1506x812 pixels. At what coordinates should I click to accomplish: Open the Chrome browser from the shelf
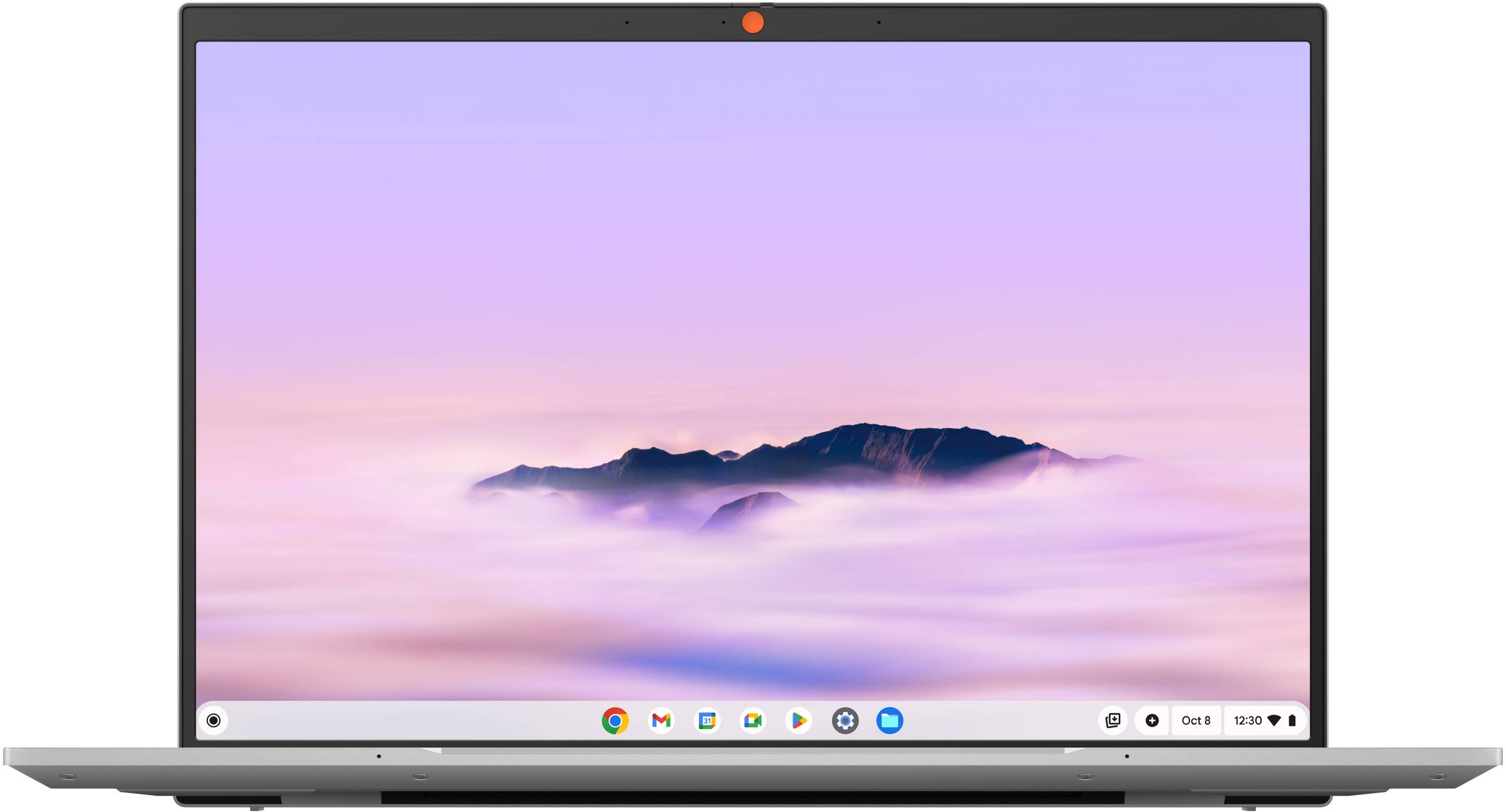[x=615, y=720]
